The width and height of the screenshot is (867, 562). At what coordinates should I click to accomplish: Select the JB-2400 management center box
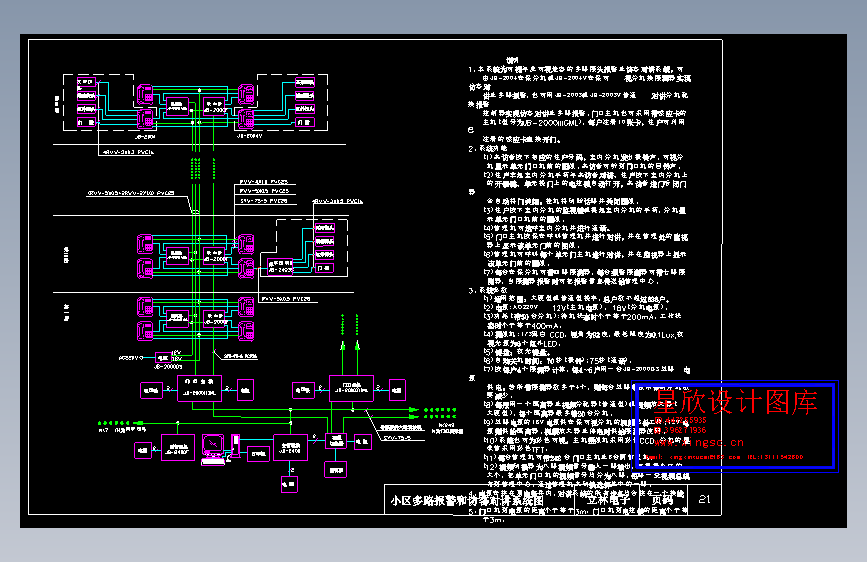coord(290,447)
